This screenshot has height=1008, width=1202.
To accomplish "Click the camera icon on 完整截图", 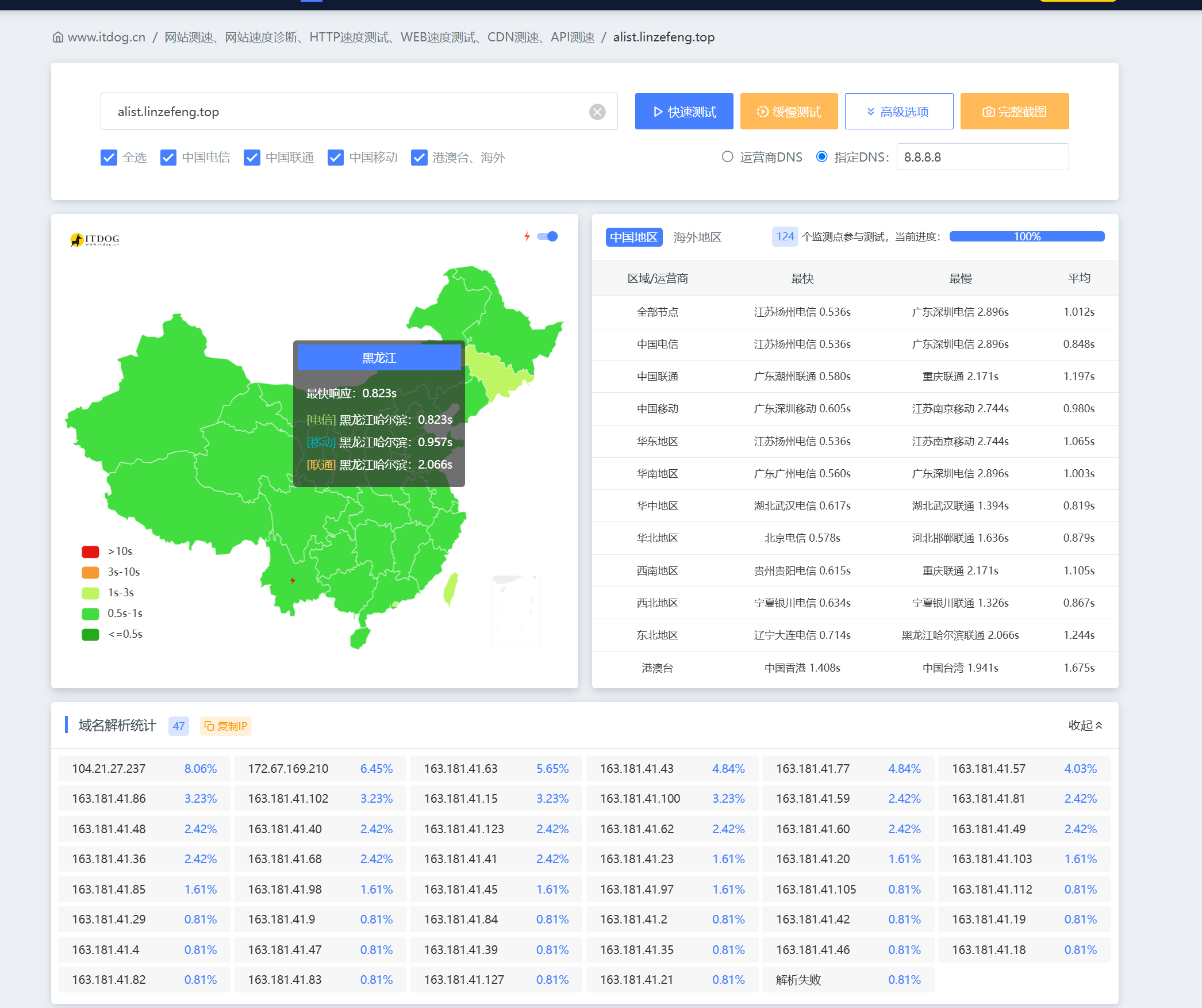I will coord(989,112).
